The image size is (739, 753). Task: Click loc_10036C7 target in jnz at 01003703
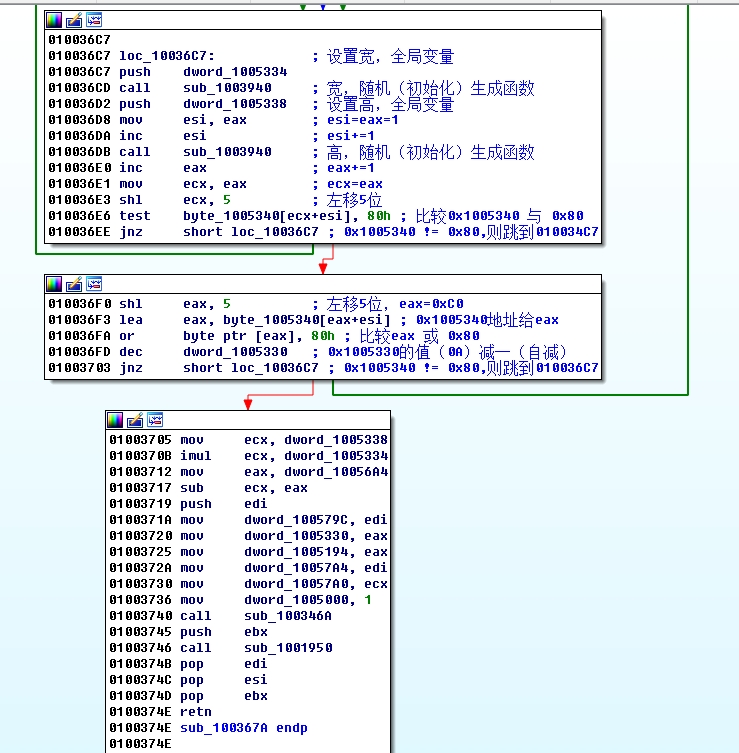[275, 368]
